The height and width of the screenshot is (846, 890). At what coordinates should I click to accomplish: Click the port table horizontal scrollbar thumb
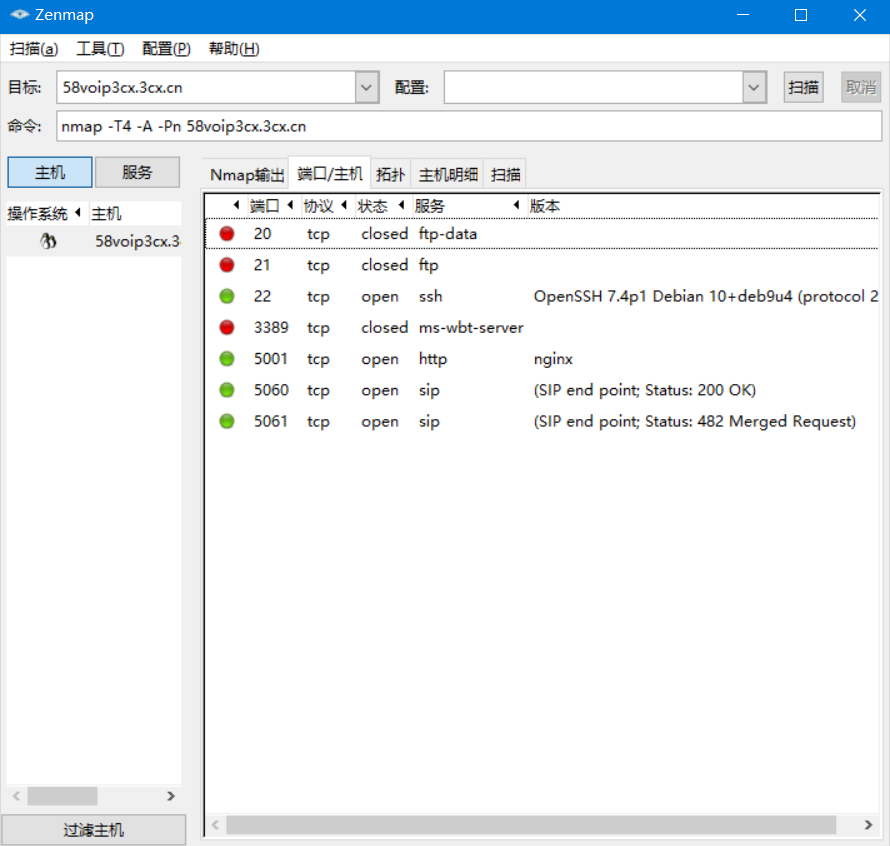pos(531,824)
